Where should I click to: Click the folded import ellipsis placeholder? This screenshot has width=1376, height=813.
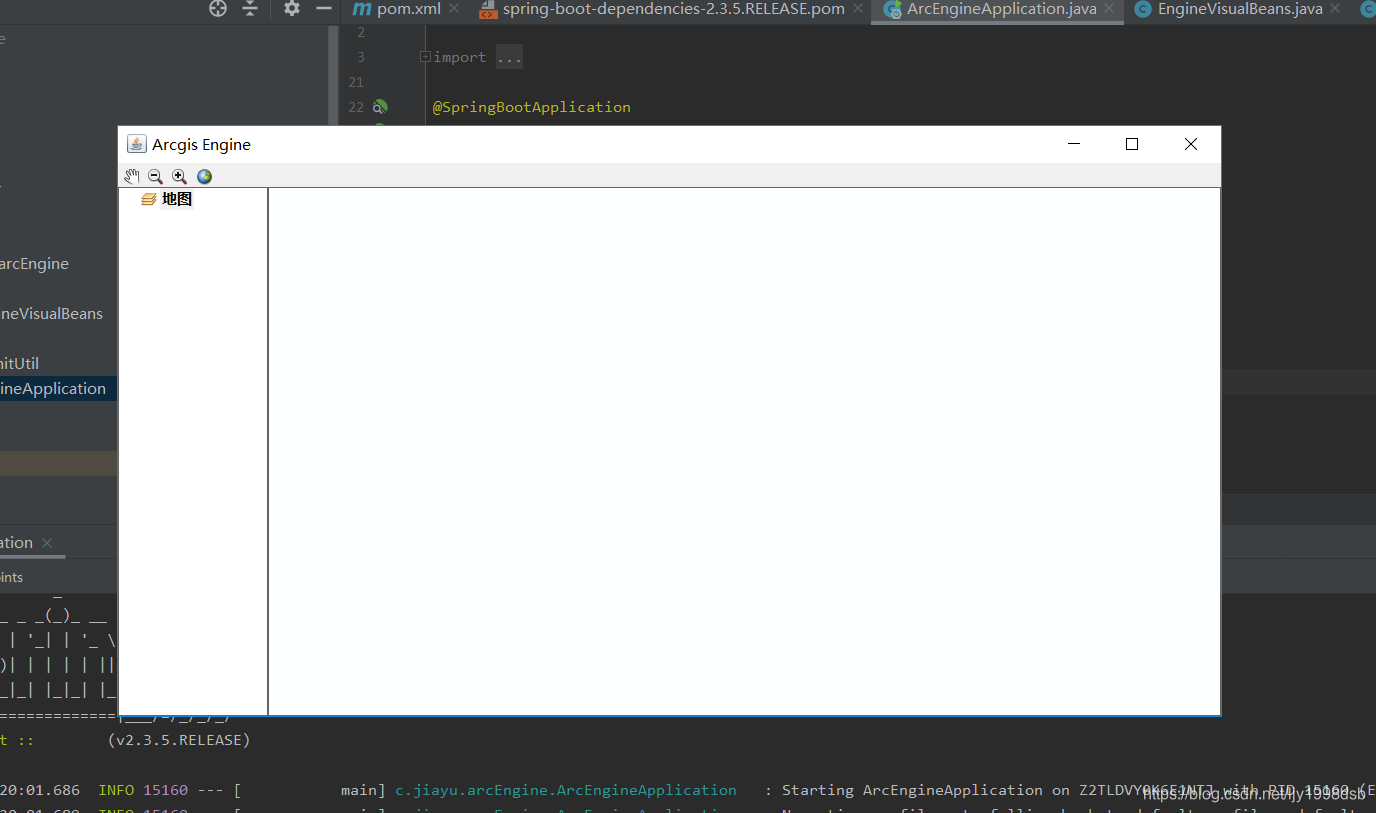pos(509,57)
